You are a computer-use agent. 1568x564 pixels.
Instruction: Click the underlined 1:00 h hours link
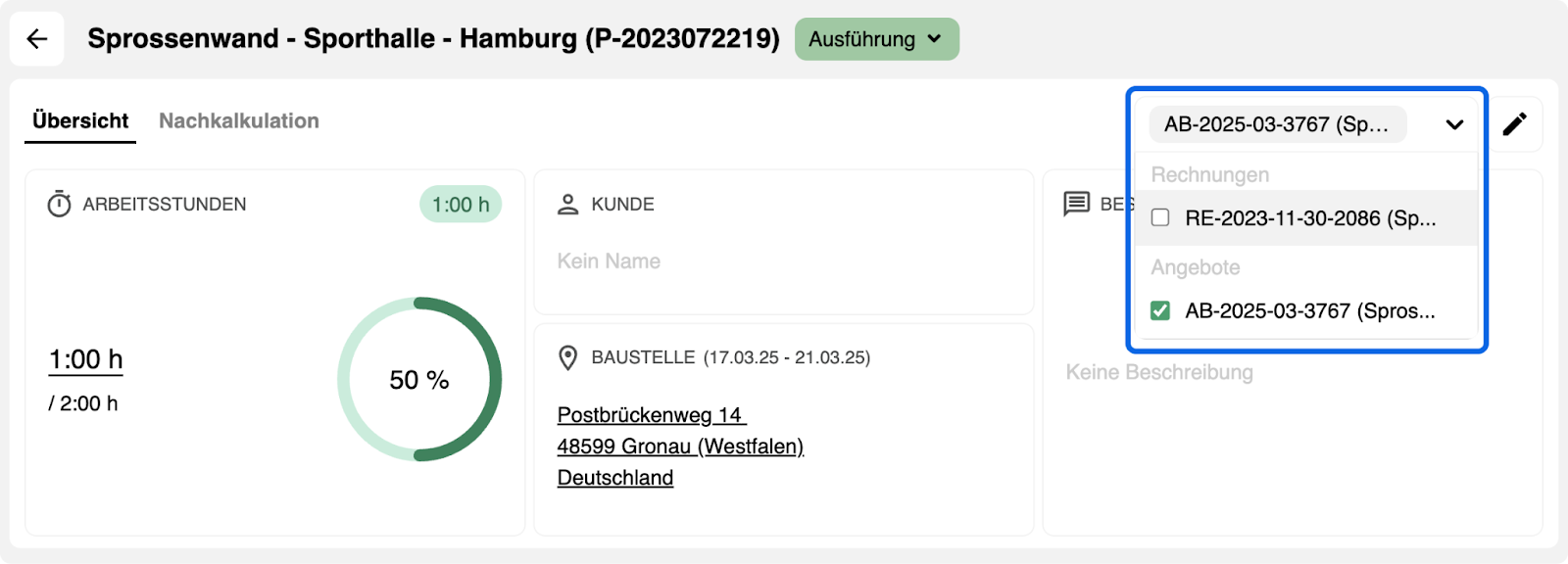point(86,359)
